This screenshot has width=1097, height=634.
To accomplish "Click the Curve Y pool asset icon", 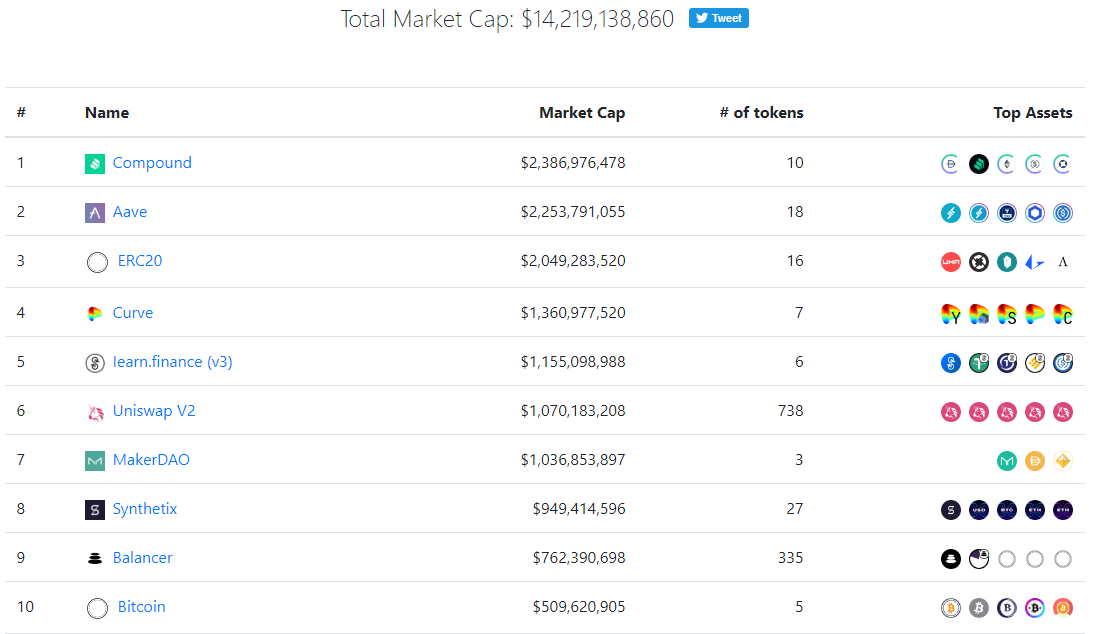I will pyautogui.click(x=951, y=314).
